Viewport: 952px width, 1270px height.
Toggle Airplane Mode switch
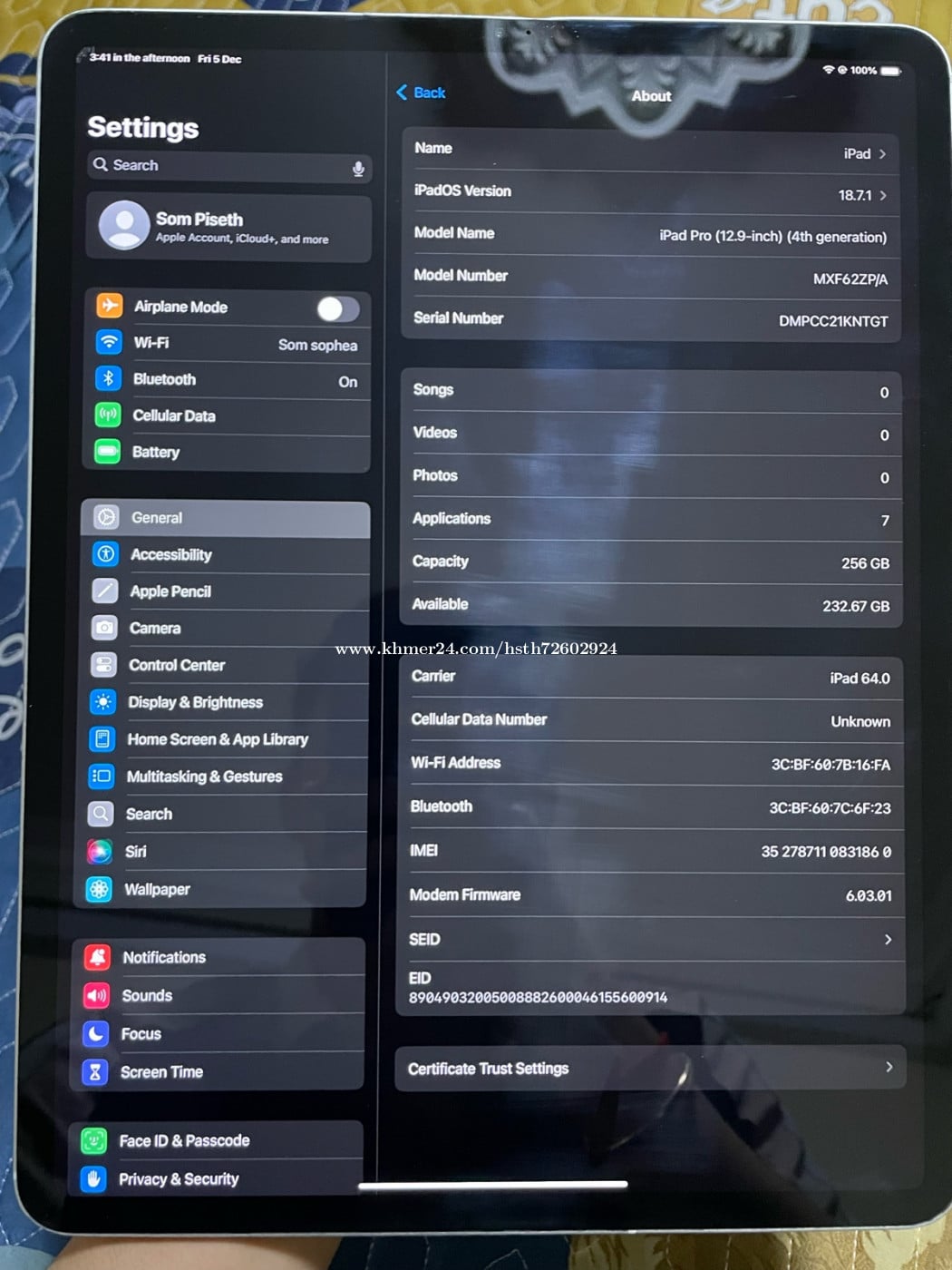[337, 309]
